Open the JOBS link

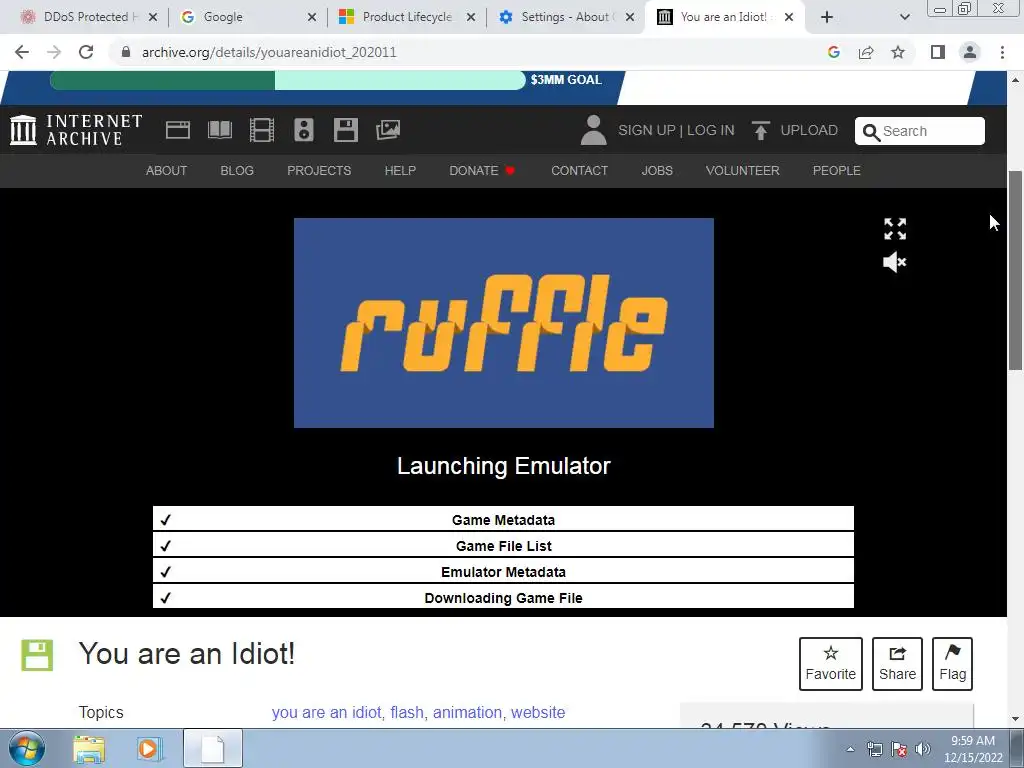coord(657,170)
